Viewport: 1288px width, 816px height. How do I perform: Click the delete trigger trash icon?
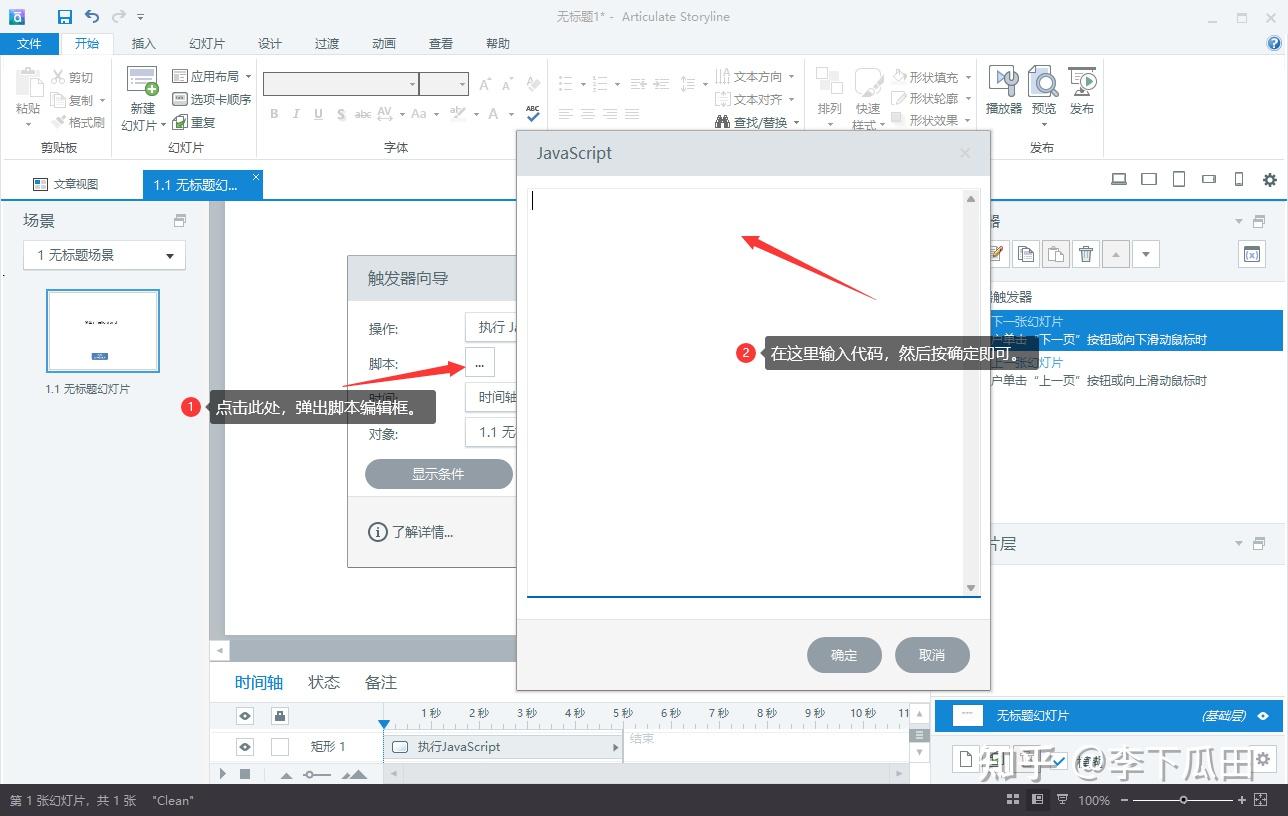[1086, 254]
